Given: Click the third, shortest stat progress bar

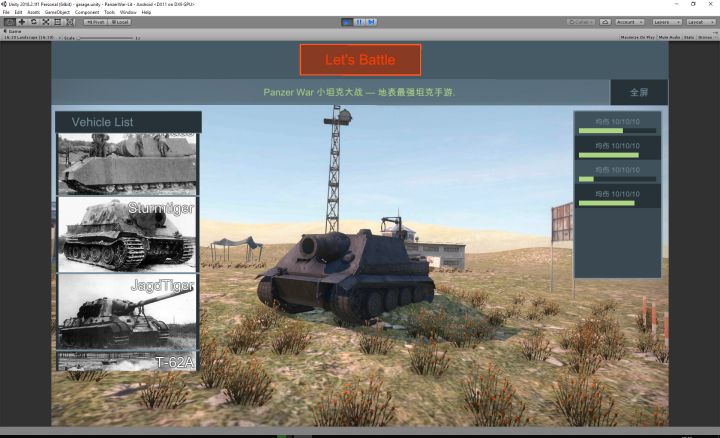Looking at the screenshot, I should point(617,179).
